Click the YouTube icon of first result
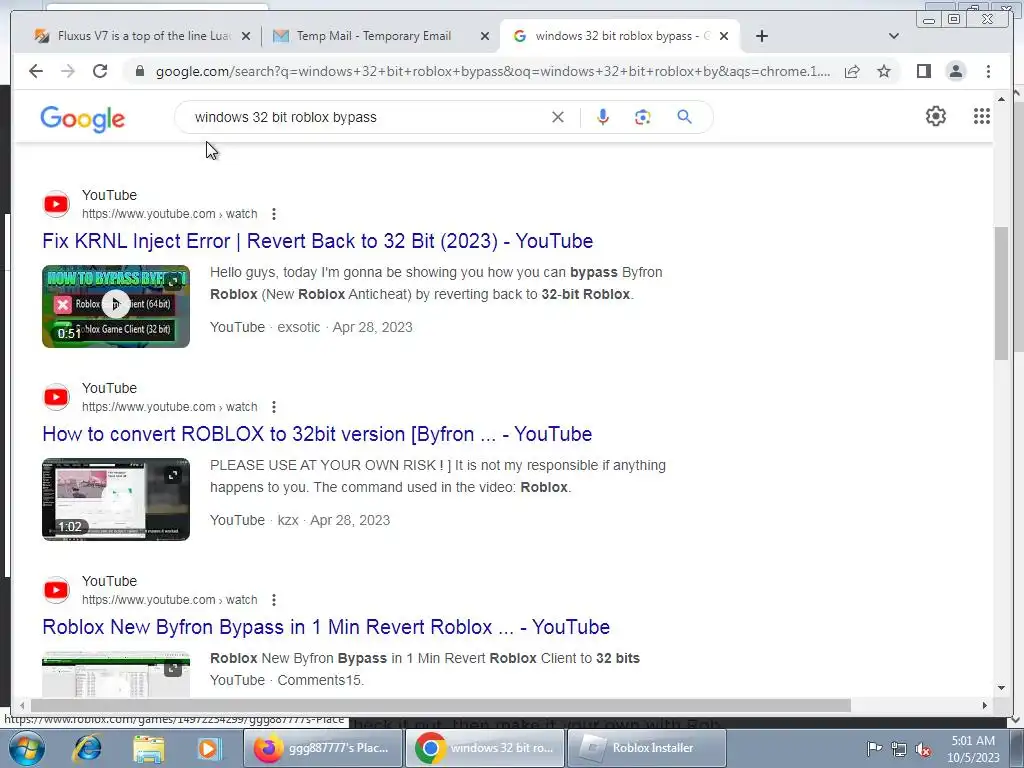This screenshot has width=1024, height=768. [56, 204]
